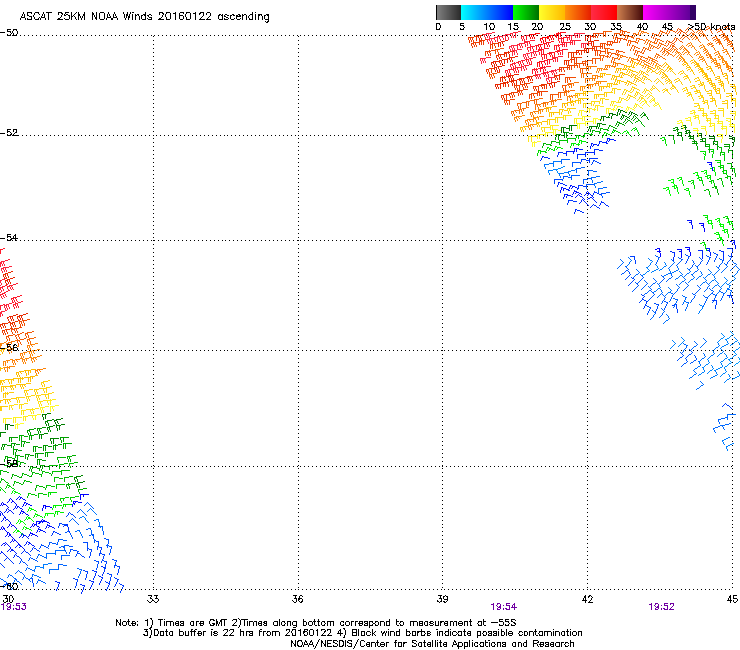Click the -56 latitude axis label
Screen dimensions: 740x650
click(x=9, y=347)
